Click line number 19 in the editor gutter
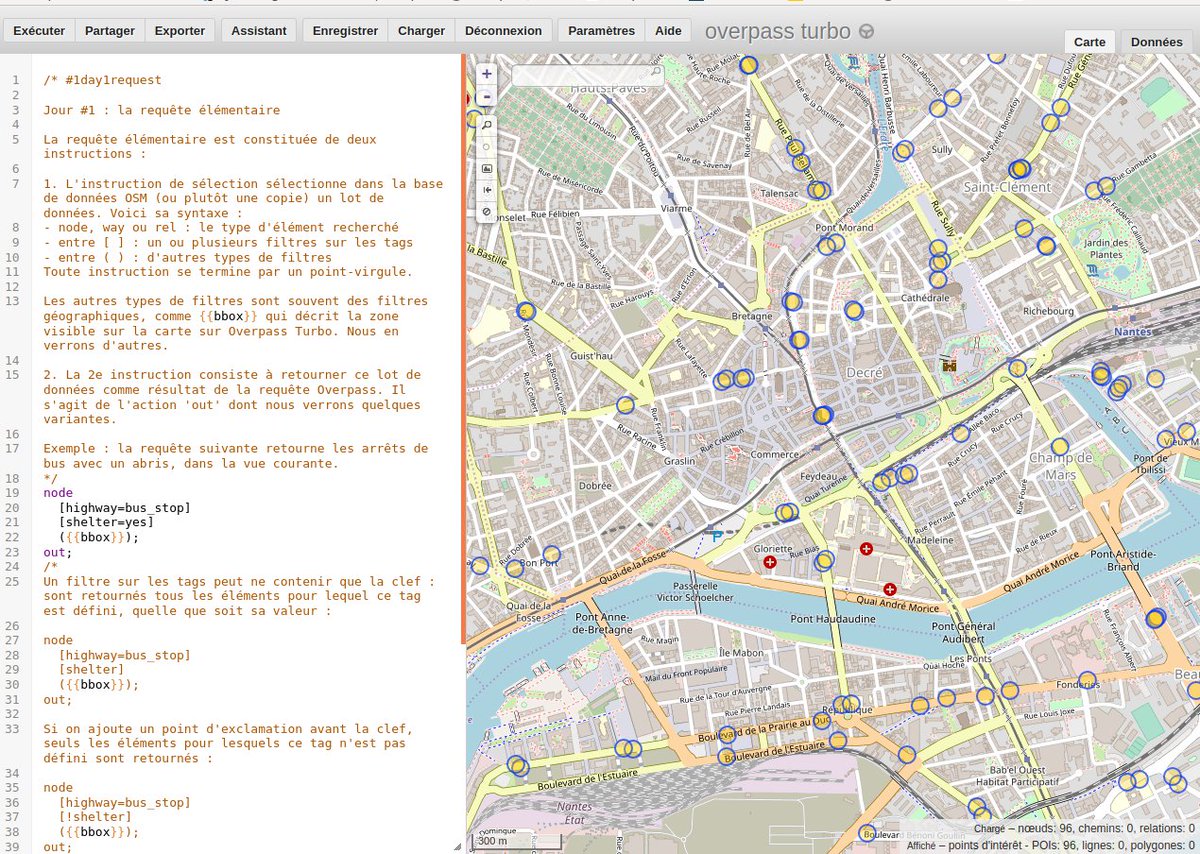This screenshot has width=1200, height=854. click(x=13, y=493)
